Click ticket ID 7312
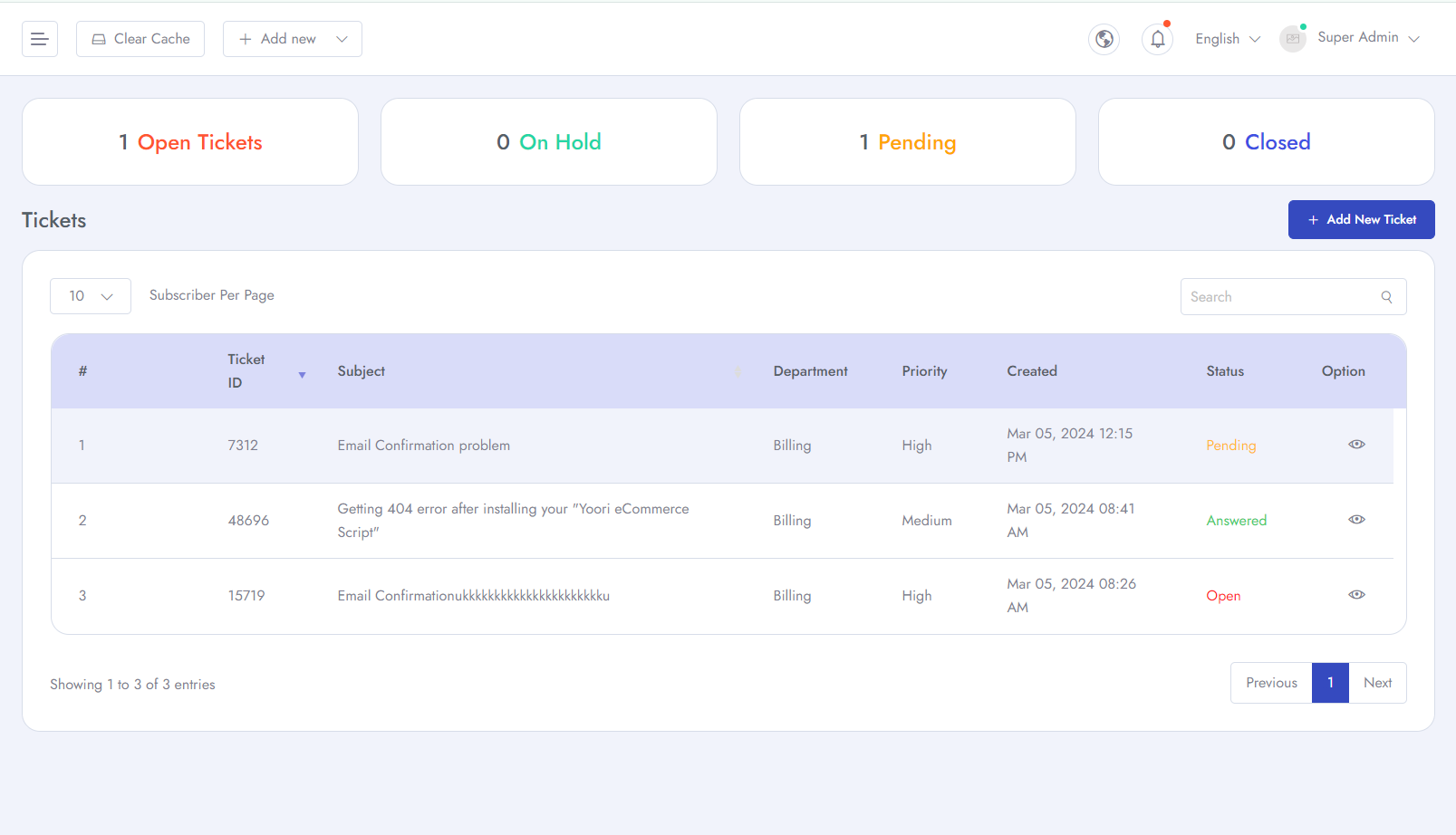This screenshot has width=1456, height=835. point(243,446)
